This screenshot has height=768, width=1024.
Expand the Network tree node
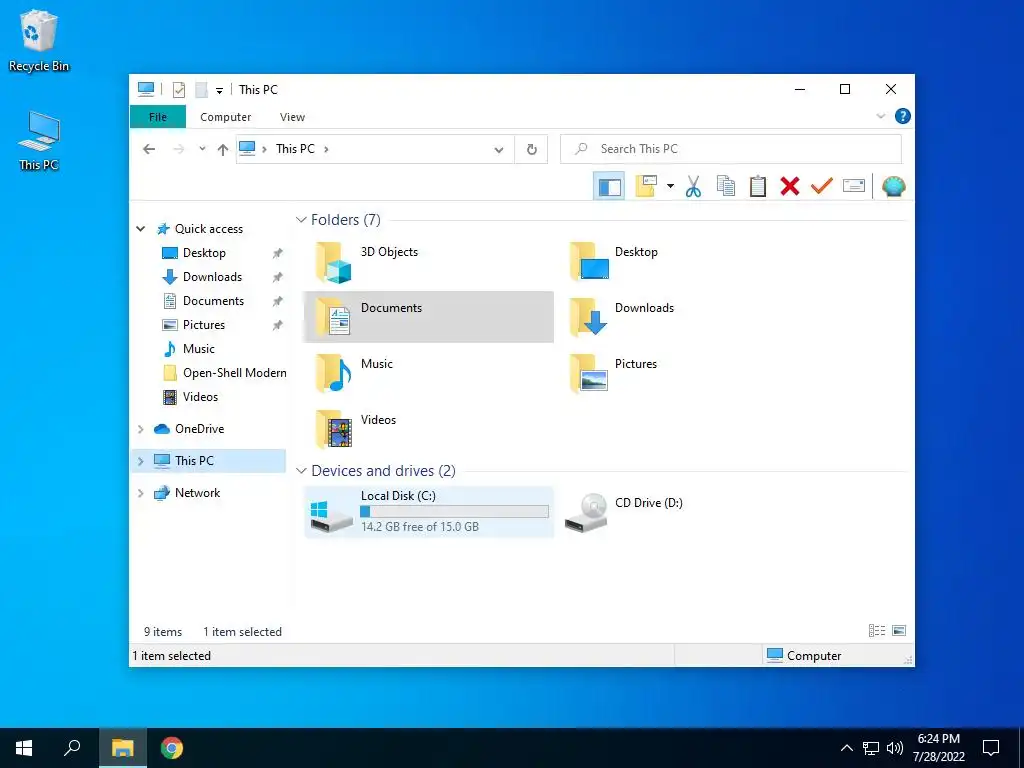pos(140,493)
